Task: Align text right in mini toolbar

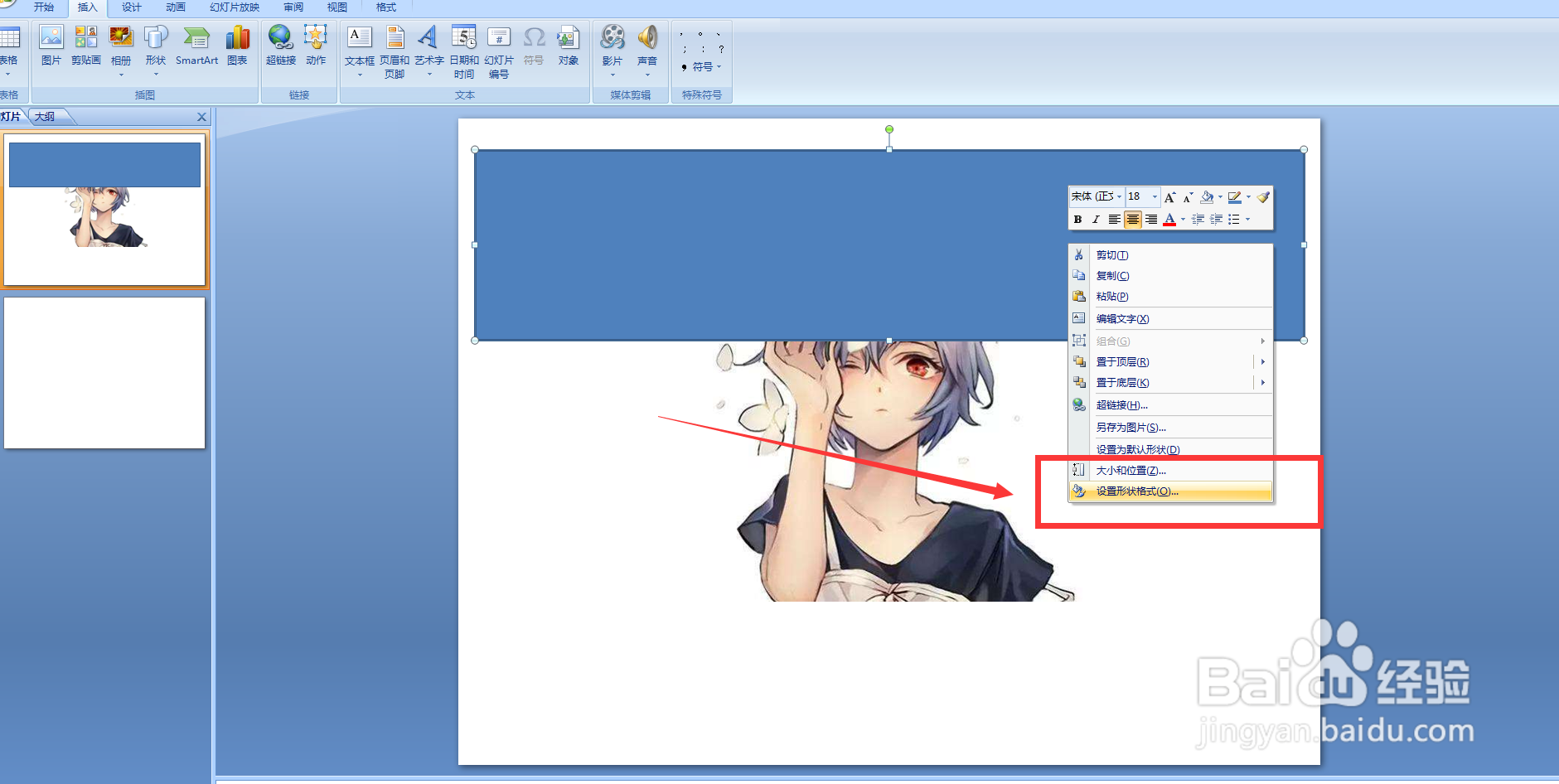Action: [1151, 220]
